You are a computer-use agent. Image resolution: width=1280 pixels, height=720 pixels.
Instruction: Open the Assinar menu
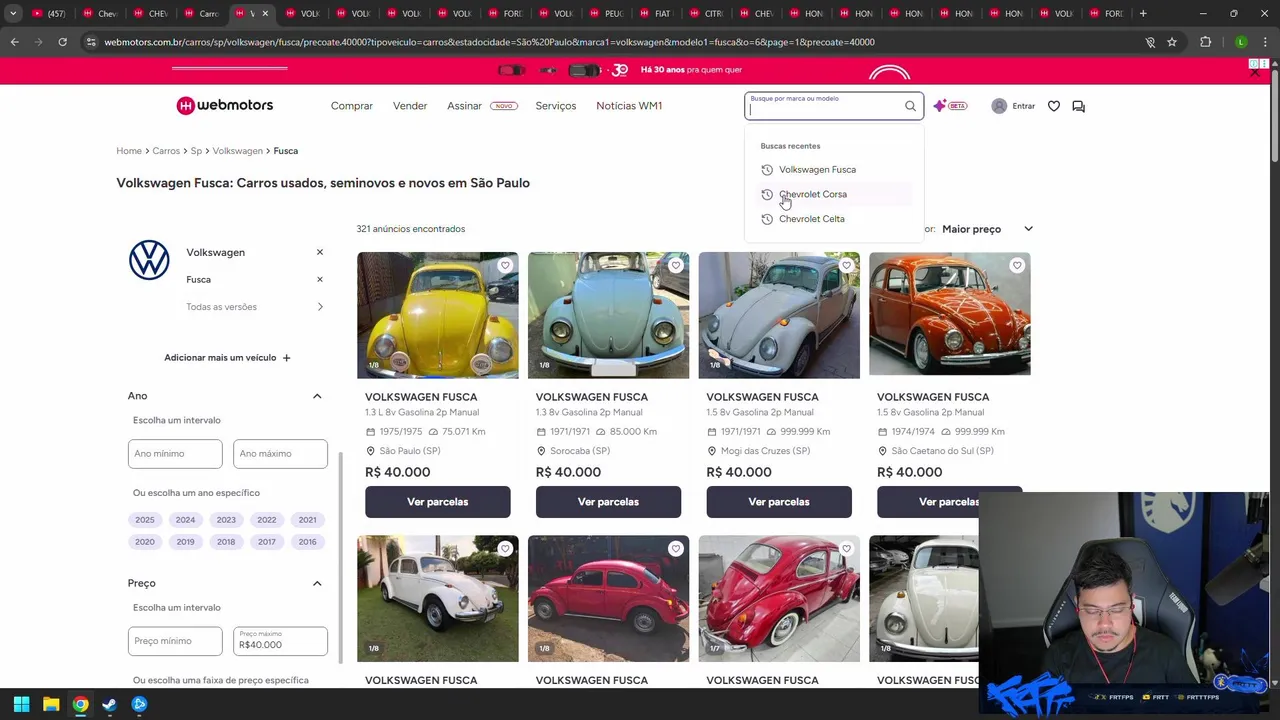[464, 106]
